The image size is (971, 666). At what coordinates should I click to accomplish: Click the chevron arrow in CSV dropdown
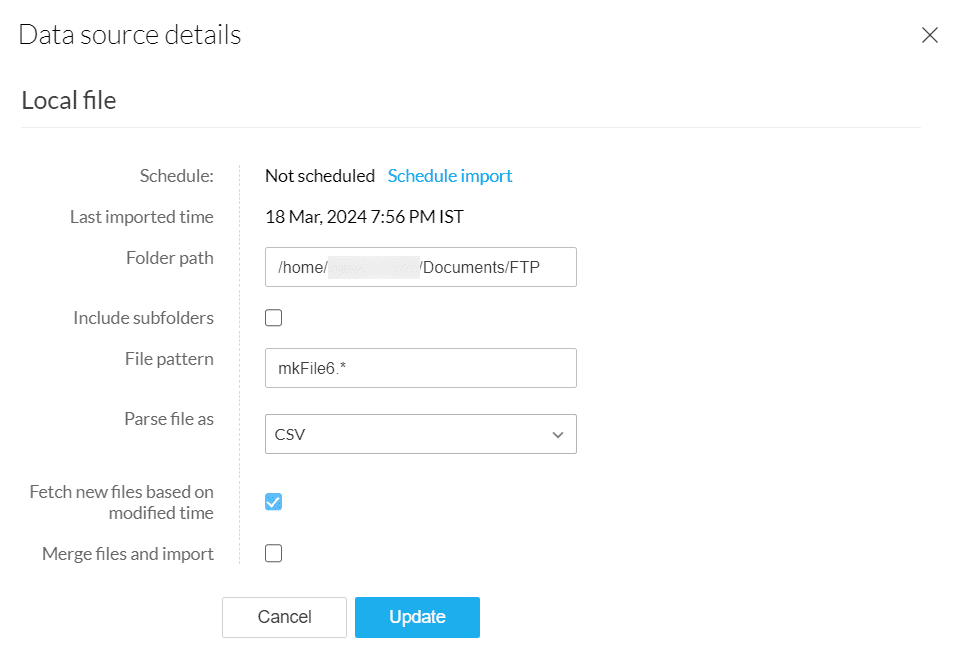(558, 435)
